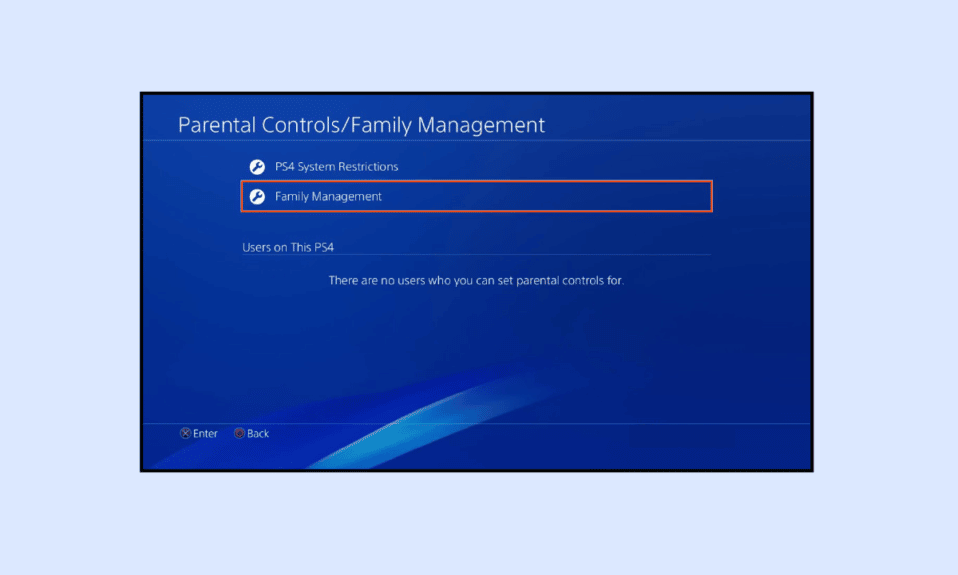Open the Family Management menu item

pos(477,196)
